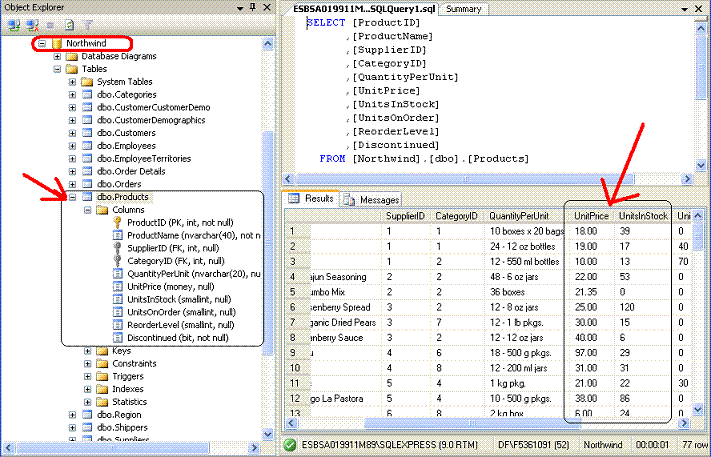Pin the Object Explorer panel with auto-hide pushpin
Screen dimensions: 711x457
click(253, 8)
